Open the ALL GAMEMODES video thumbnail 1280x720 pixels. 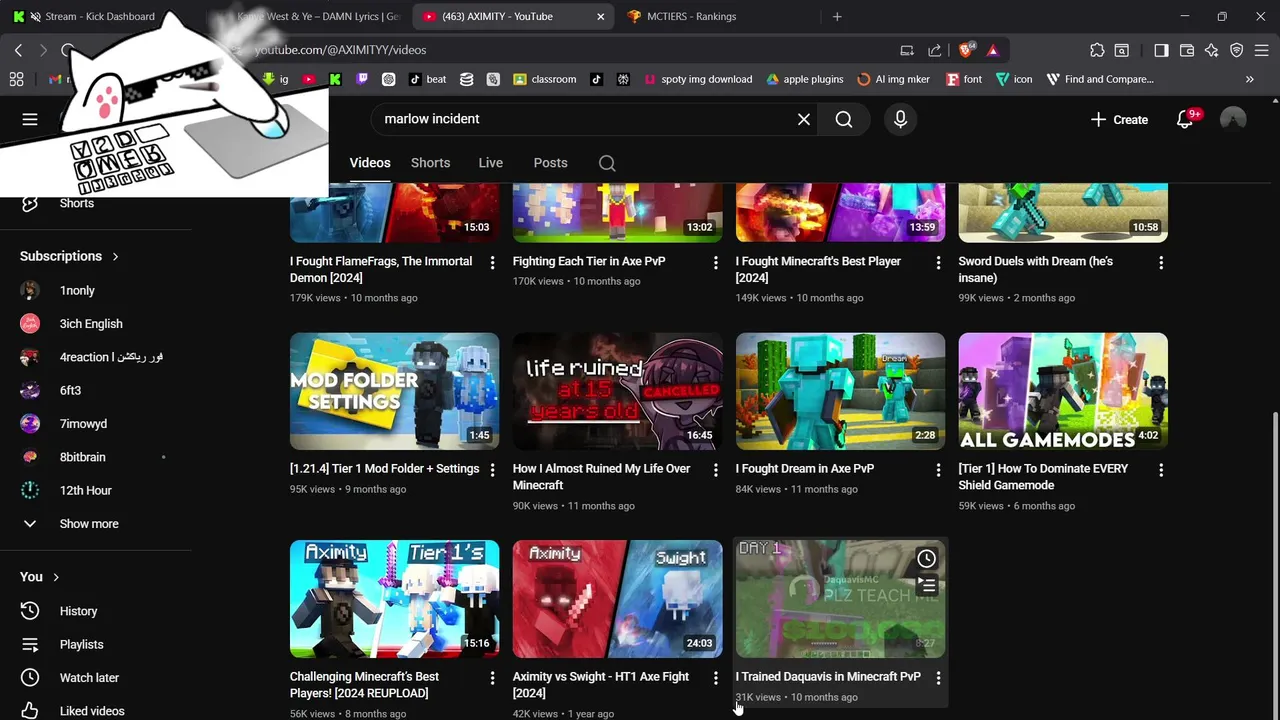(1063, 391)
